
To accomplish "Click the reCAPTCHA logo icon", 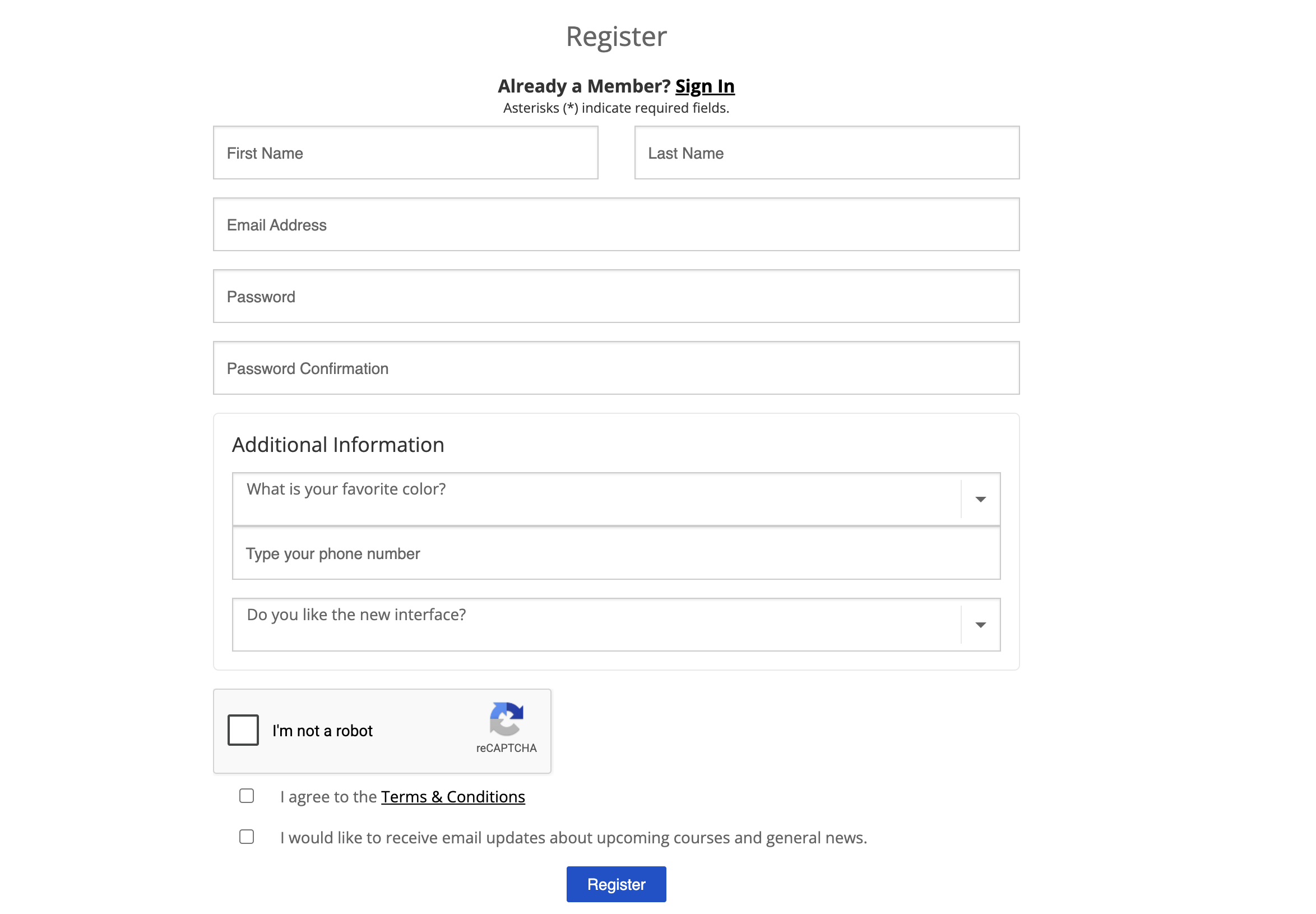I will coord(506,718).
